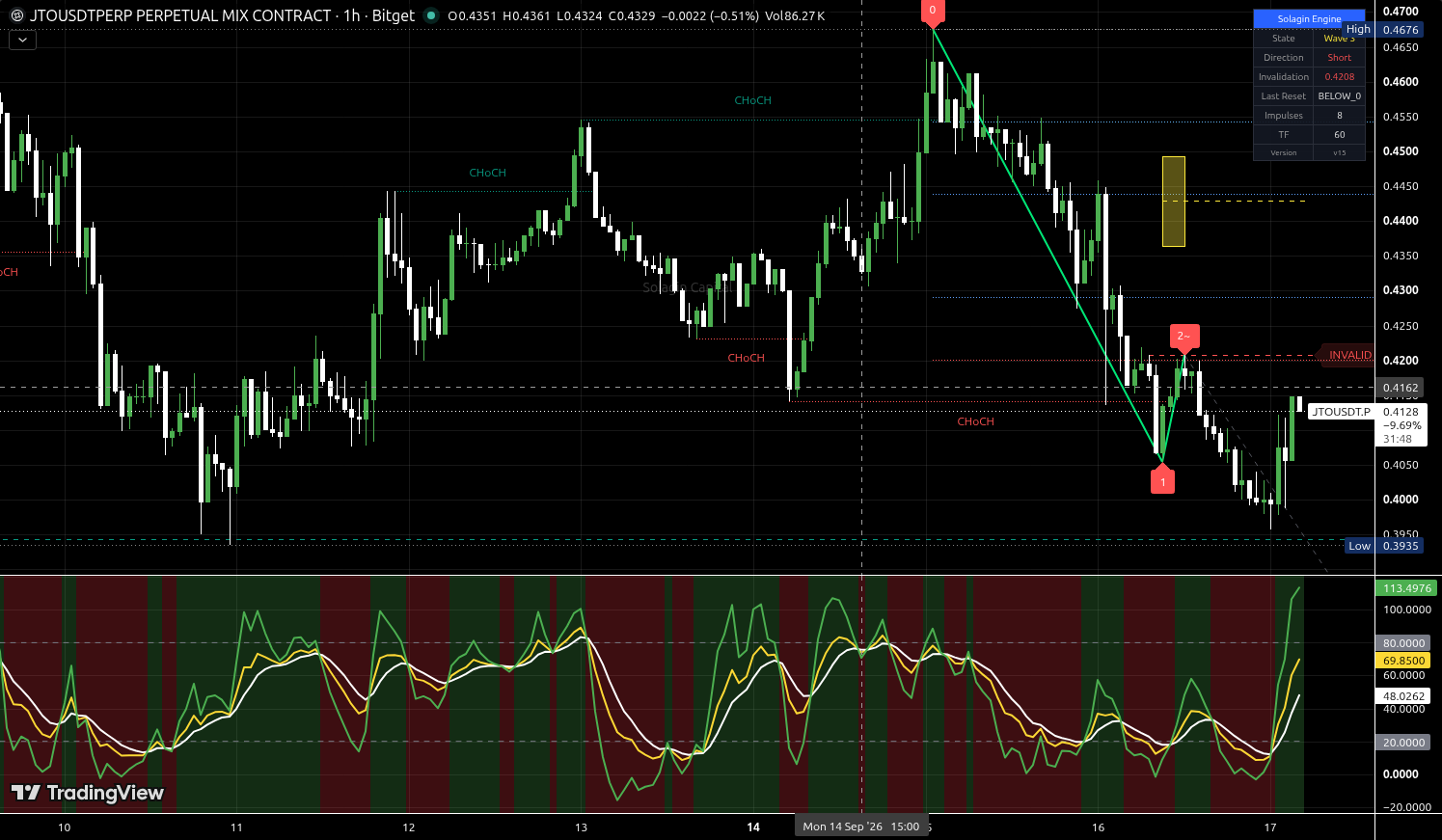Click the change value −0.0022 (−0.51%)

[x=709, y=16]
